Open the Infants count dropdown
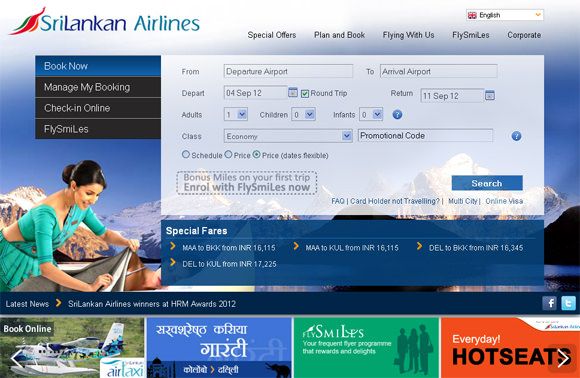 pyautogui.click(x=371, y=115)
